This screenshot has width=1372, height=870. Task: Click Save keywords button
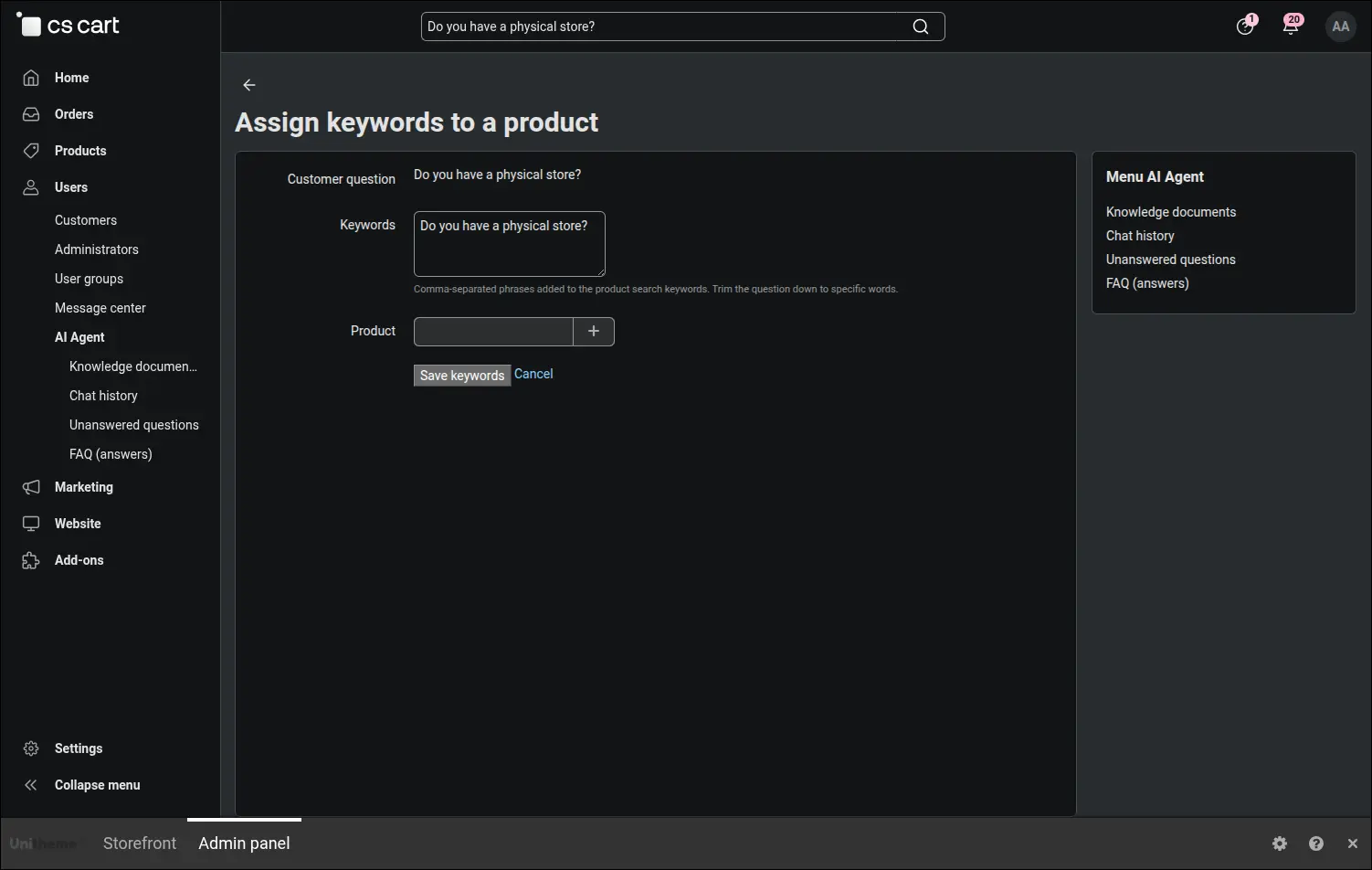(x=462, y=376)
